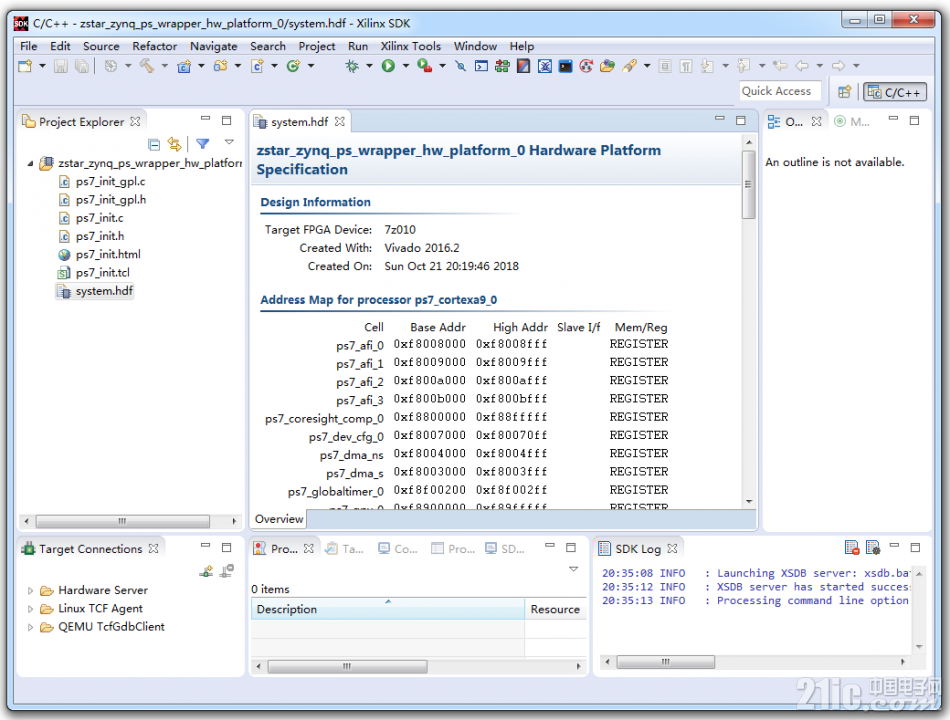
Task: Click the ps7_coresight_comp_0 cell in address map
Action: coord(324,418)
